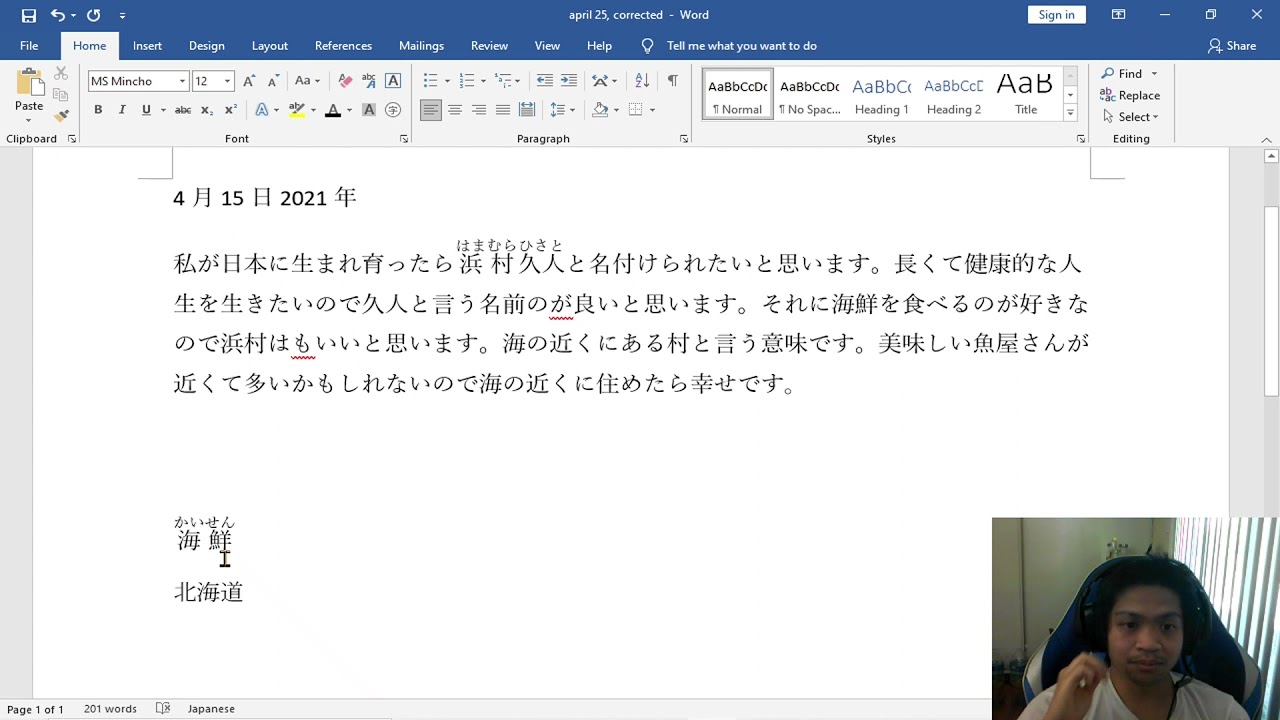Decrease the paragraph indent
This screenshot has width=1280, height=720.
coord(544,81)
